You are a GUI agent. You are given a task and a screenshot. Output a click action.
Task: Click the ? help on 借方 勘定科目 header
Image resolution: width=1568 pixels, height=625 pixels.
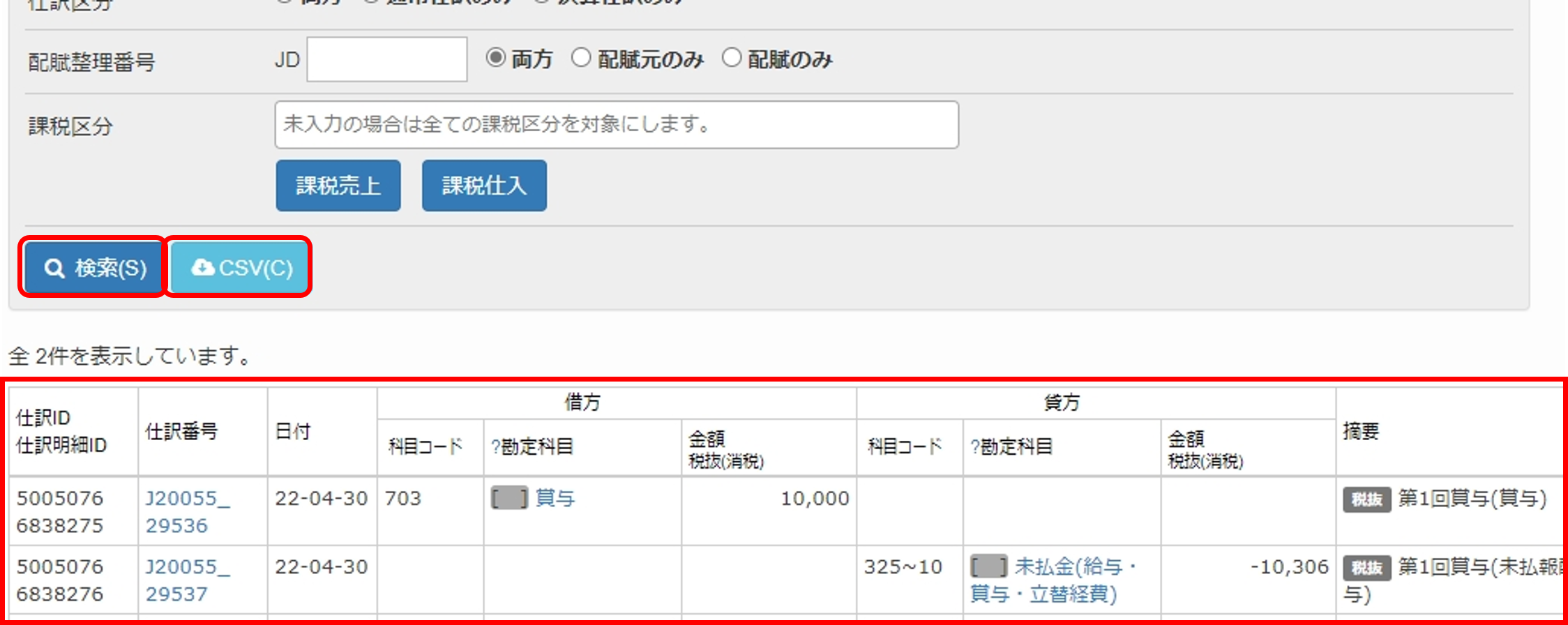tap(495, 447)
